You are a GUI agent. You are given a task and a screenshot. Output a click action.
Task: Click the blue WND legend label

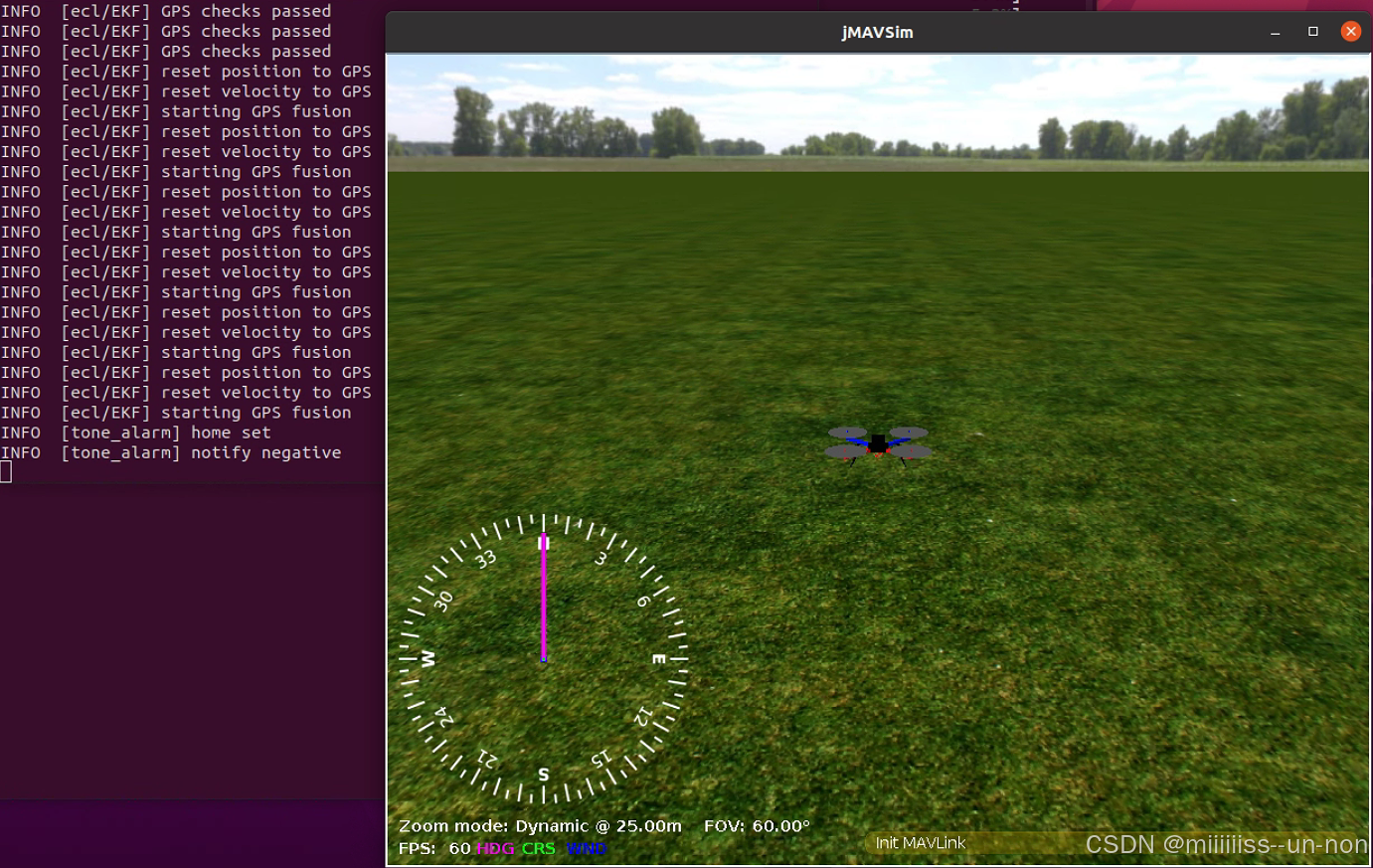[586, 848]
